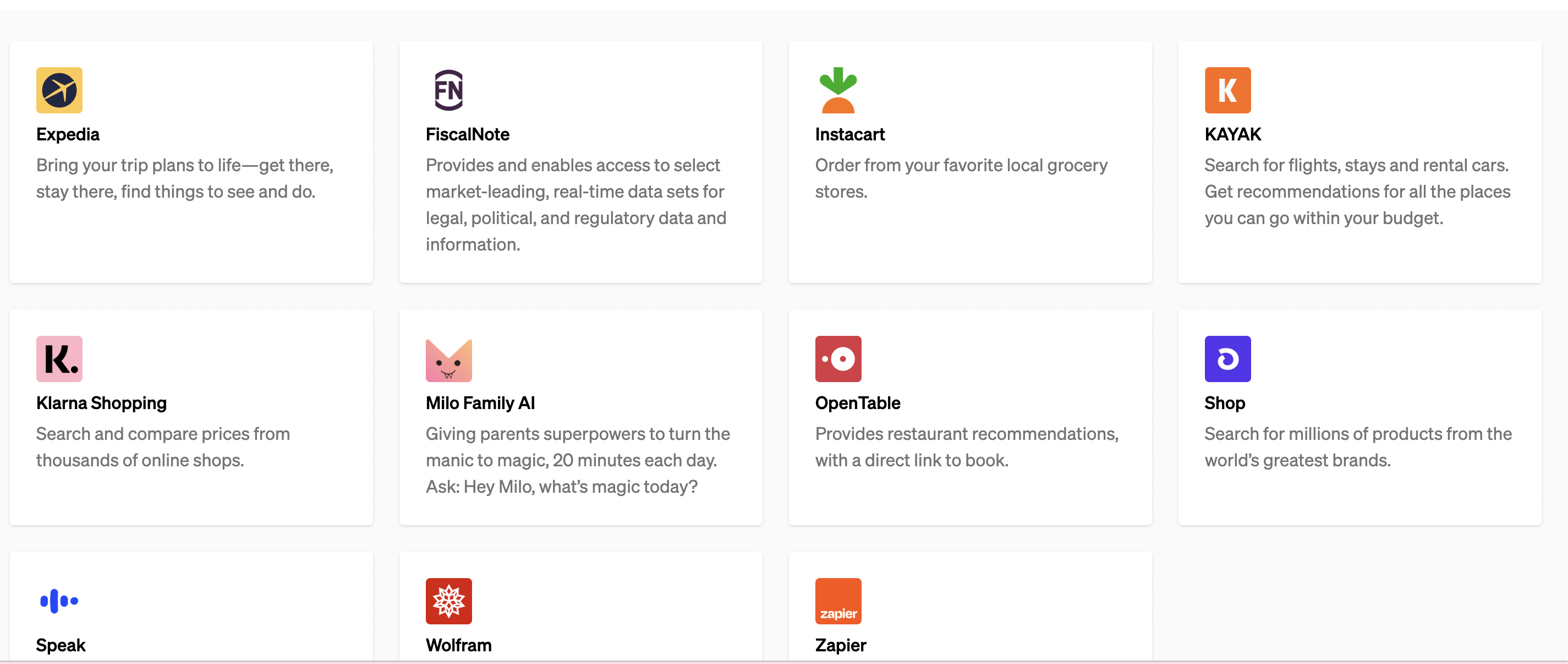Select the Milo Family AI cat icon
The height and width of the screenshot is (664, 1568).
coord(448,360)
